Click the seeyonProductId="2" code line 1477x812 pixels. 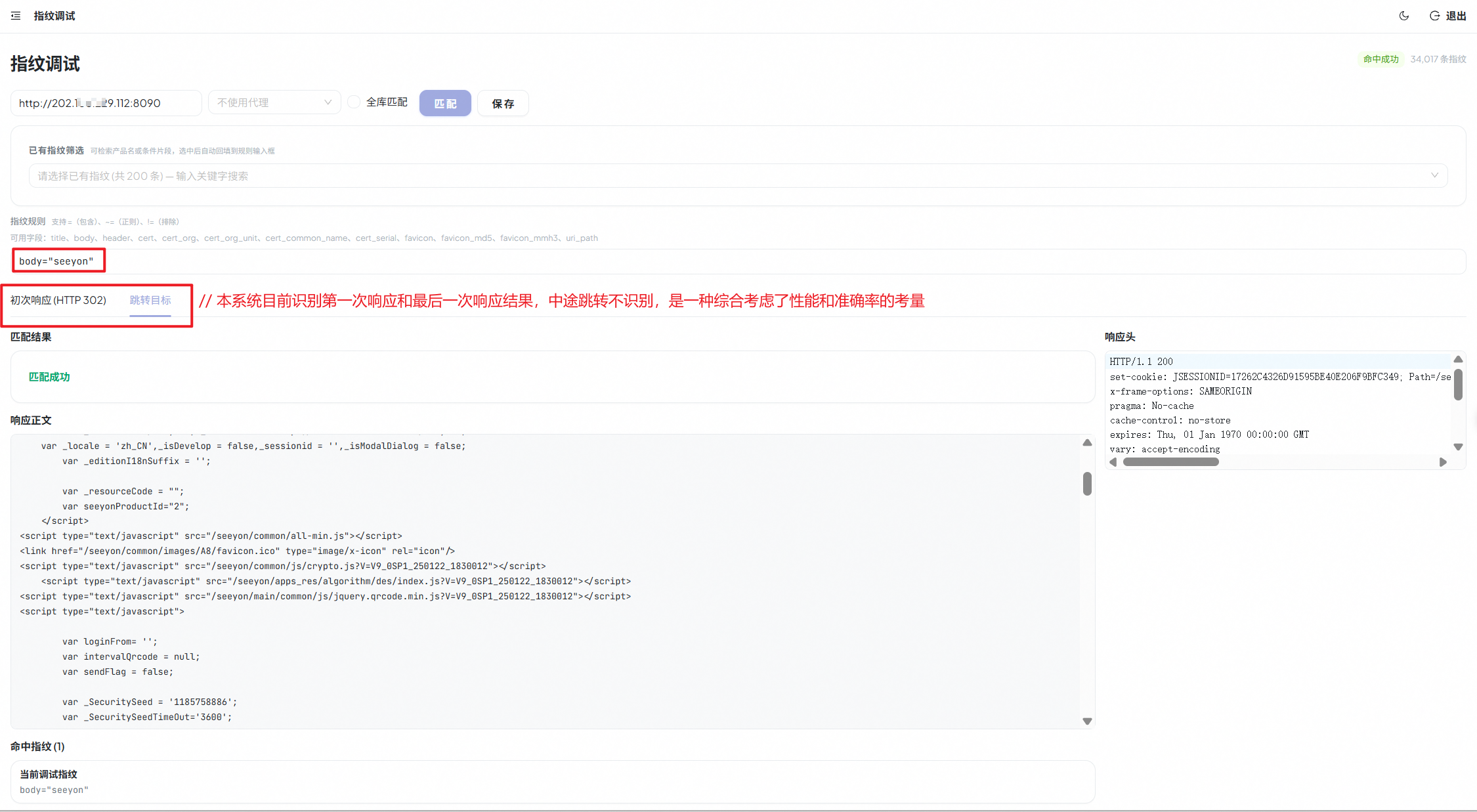point(126,506)
